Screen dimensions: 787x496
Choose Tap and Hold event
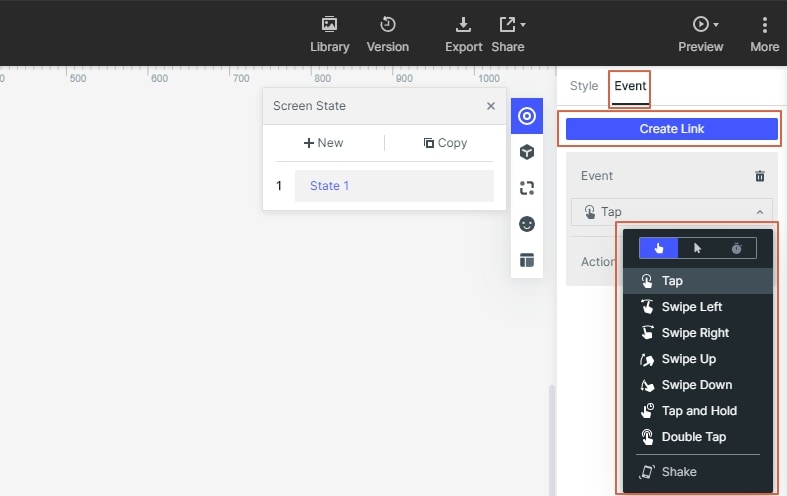(x=698, y=411)
